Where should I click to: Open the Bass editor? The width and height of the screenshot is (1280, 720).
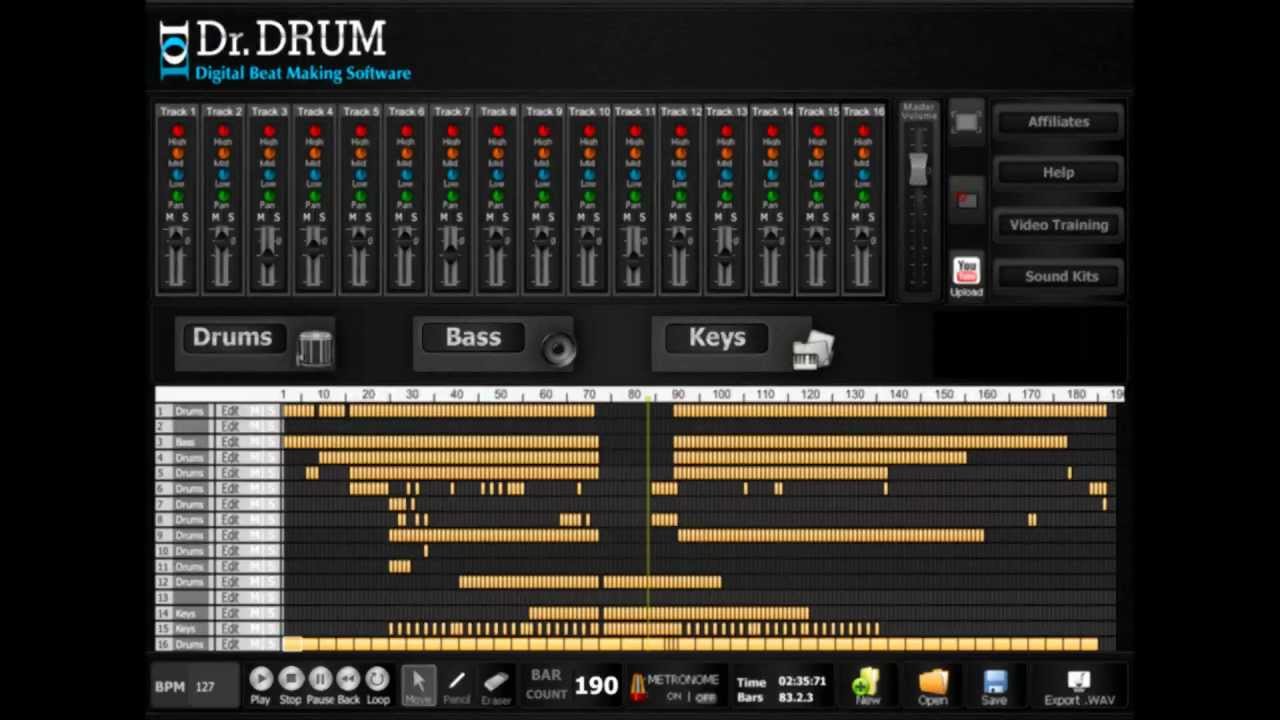[473, 337]
